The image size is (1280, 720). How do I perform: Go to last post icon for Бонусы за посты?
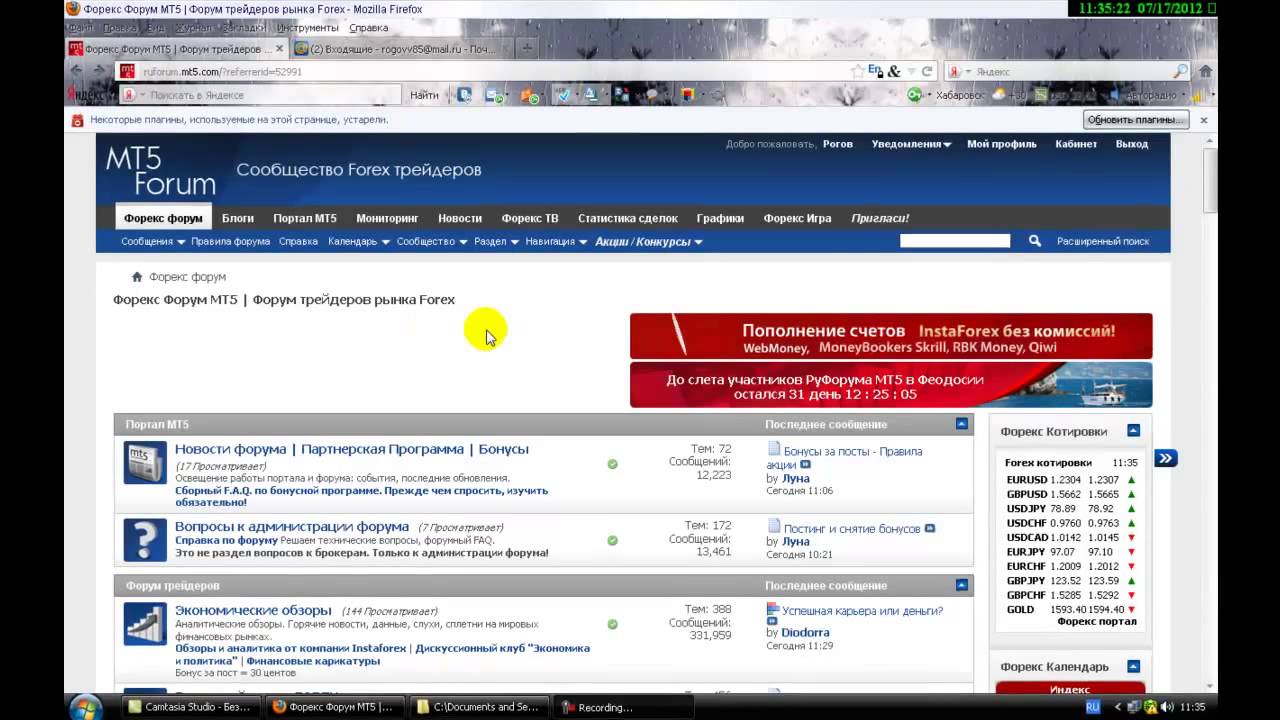pyautogui.click(x=806, y=465)
